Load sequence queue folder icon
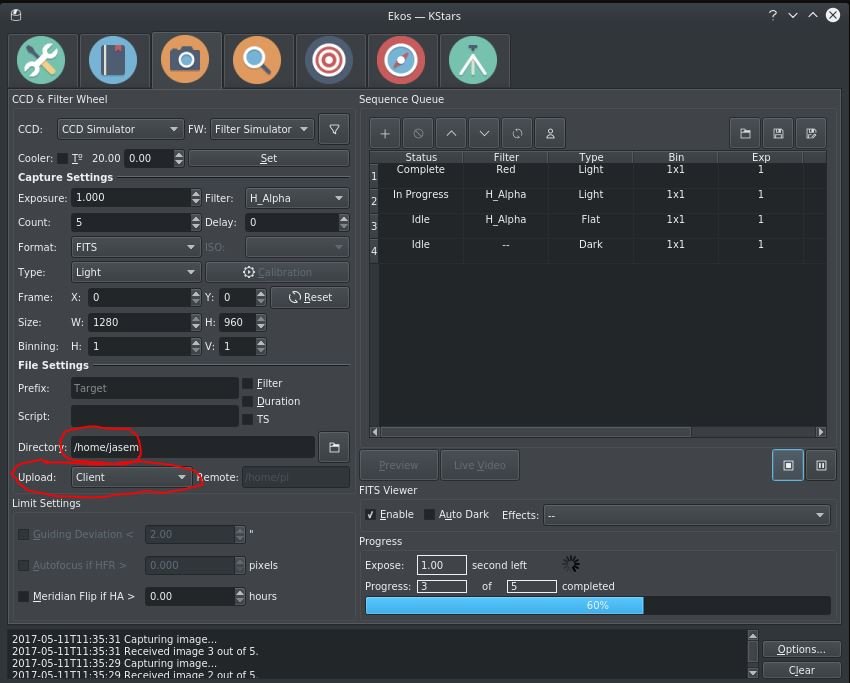Screen dimensions: 850x683 click(745, 133)
